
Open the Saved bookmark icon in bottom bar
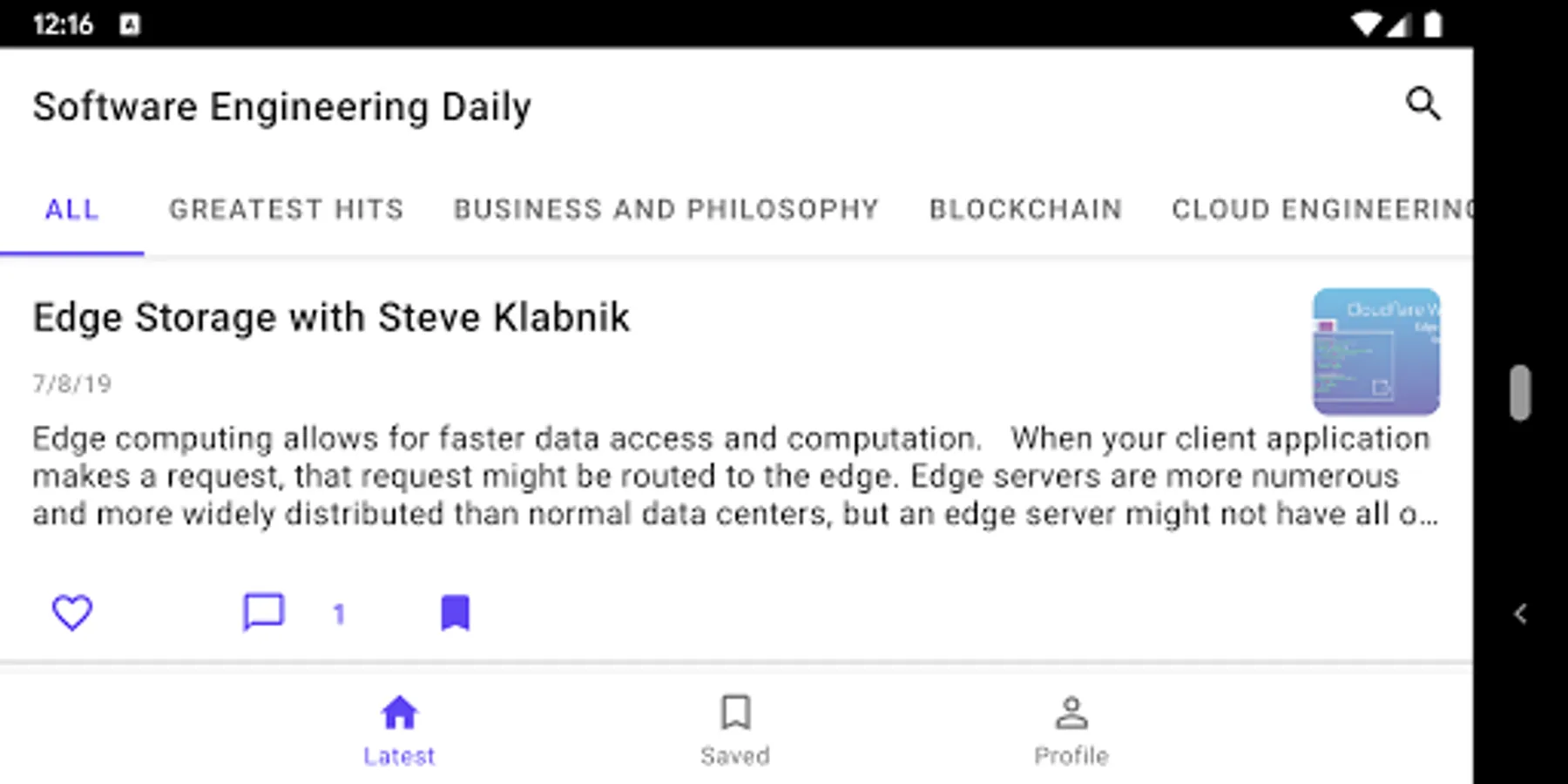(735, 713)
